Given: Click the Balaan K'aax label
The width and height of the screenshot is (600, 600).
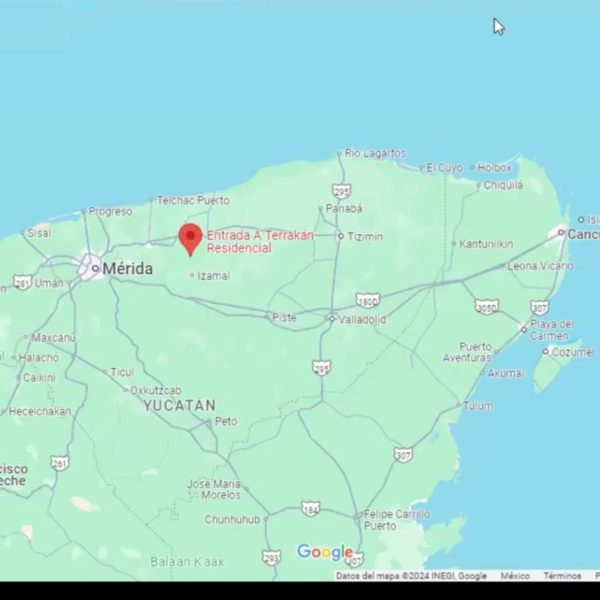Looking at the screenshot, I should (187, 562).
